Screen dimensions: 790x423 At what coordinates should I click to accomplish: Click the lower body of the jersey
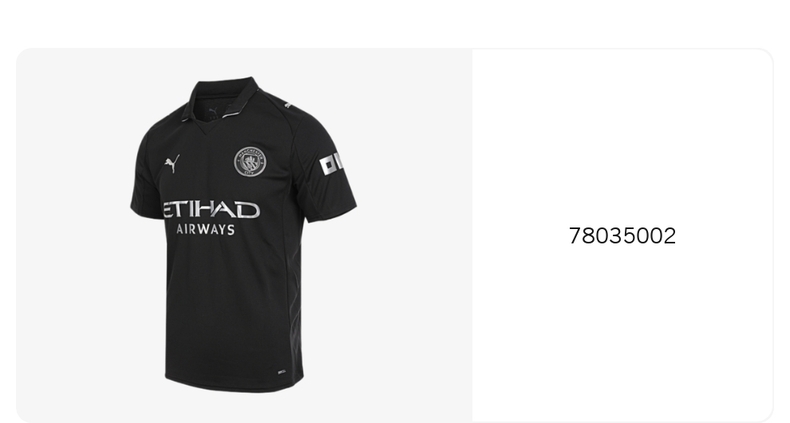tap(234, 312)
